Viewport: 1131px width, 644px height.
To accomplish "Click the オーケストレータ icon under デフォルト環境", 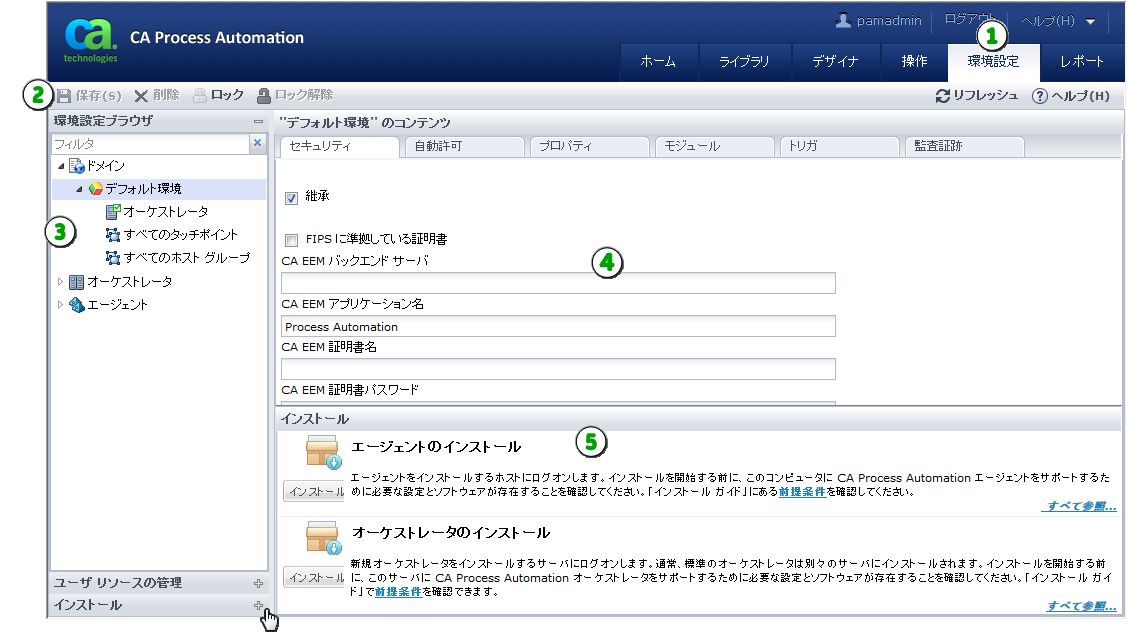I will pyautogui.click(x=113, y=212).
